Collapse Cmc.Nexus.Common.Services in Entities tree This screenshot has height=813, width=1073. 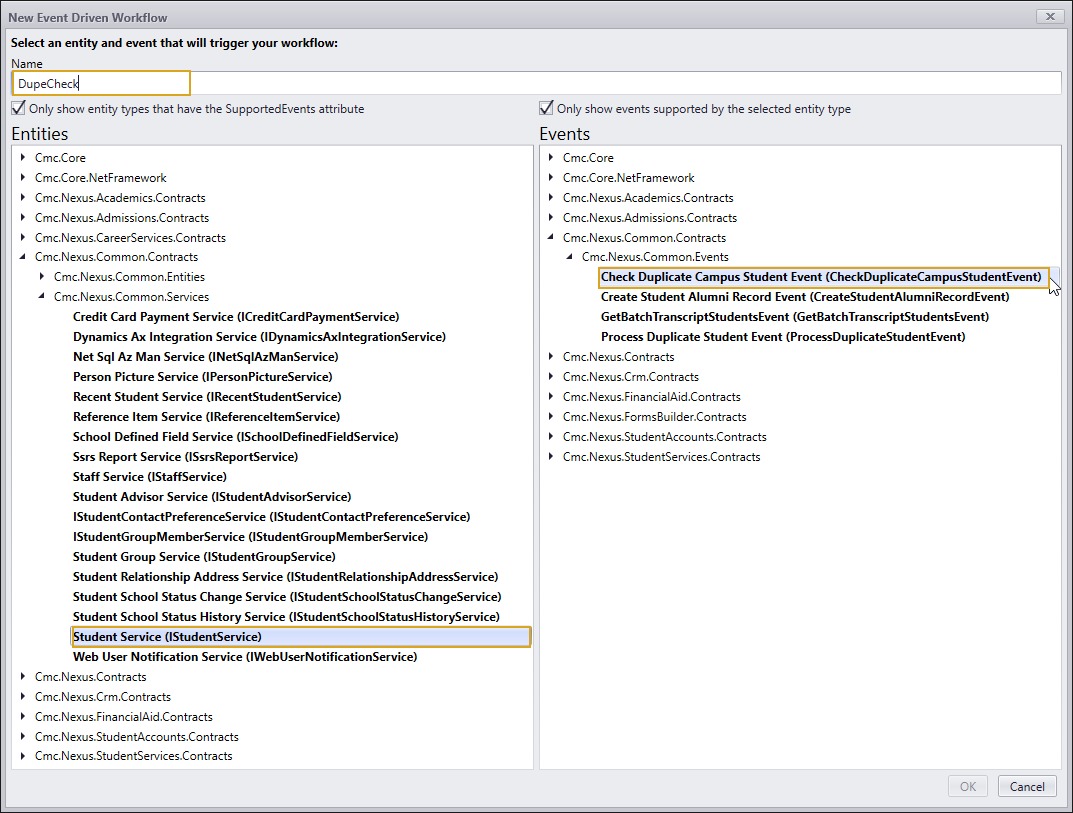[x=42, y=297]
